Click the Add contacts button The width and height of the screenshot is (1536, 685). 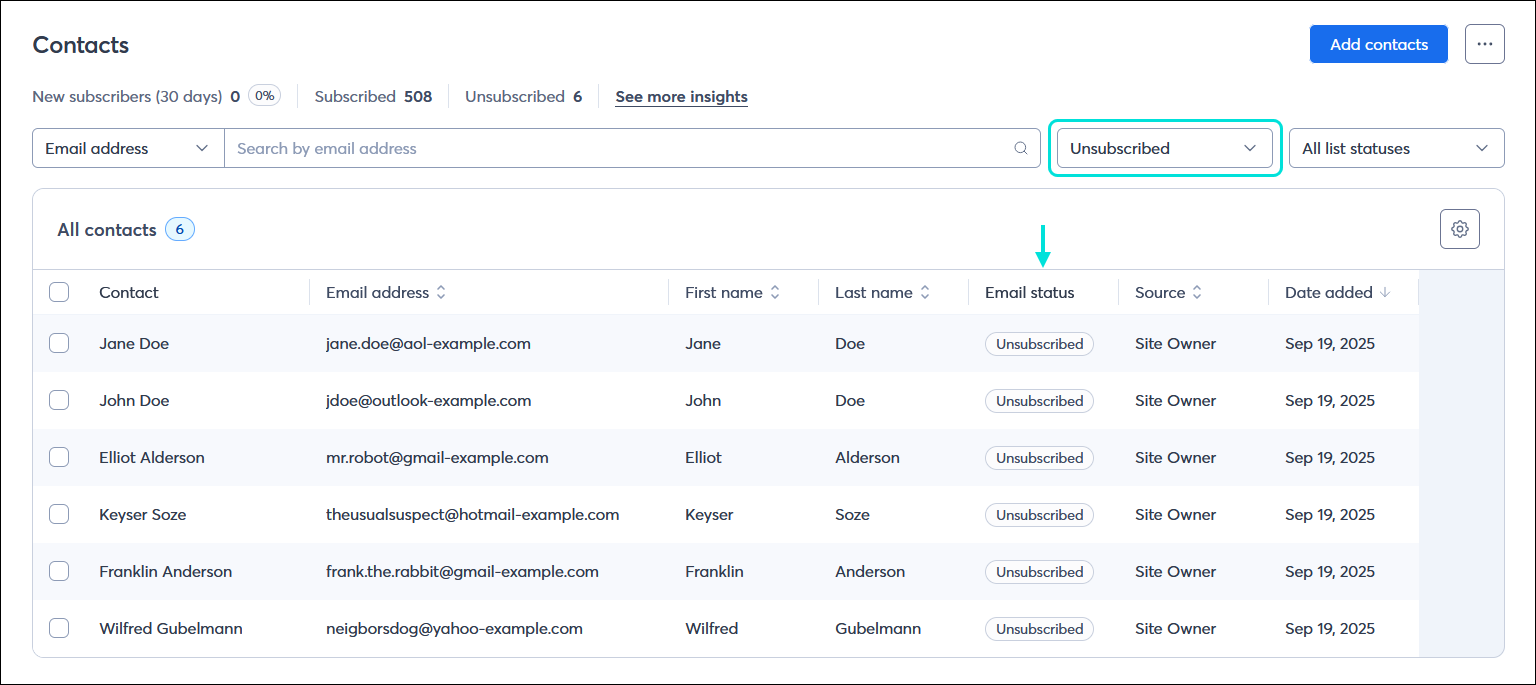pyautogui.click(x=1378, y=44)
